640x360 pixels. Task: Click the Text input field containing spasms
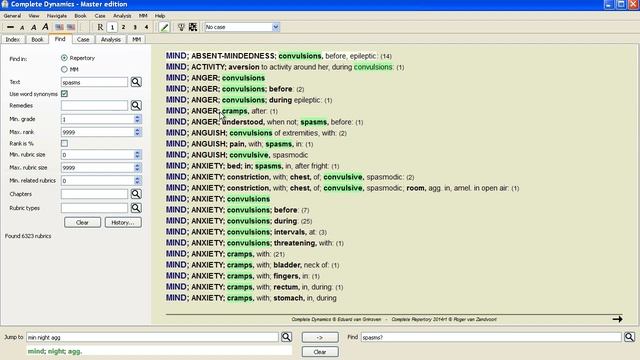coord(94,82)
